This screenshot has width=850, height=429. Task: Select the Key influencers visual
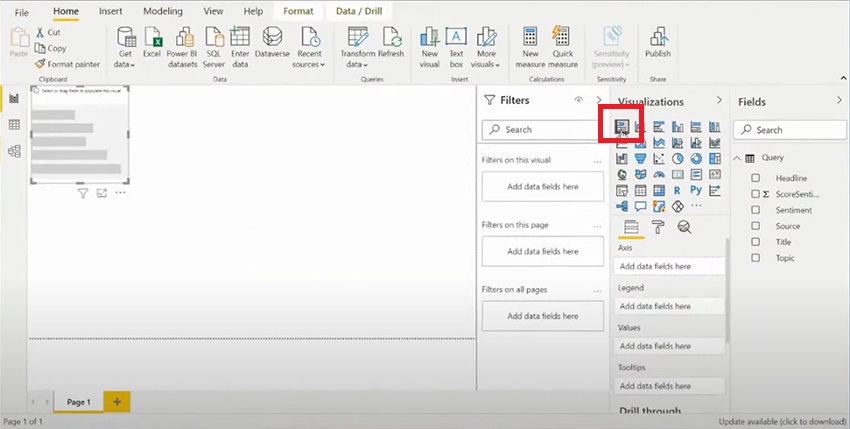[x=715, y=190]
